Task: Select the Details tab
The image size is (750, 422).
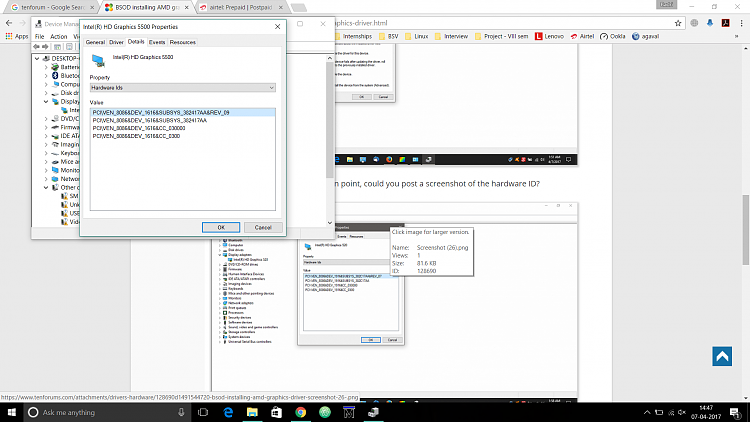Action: coord(136,42)
